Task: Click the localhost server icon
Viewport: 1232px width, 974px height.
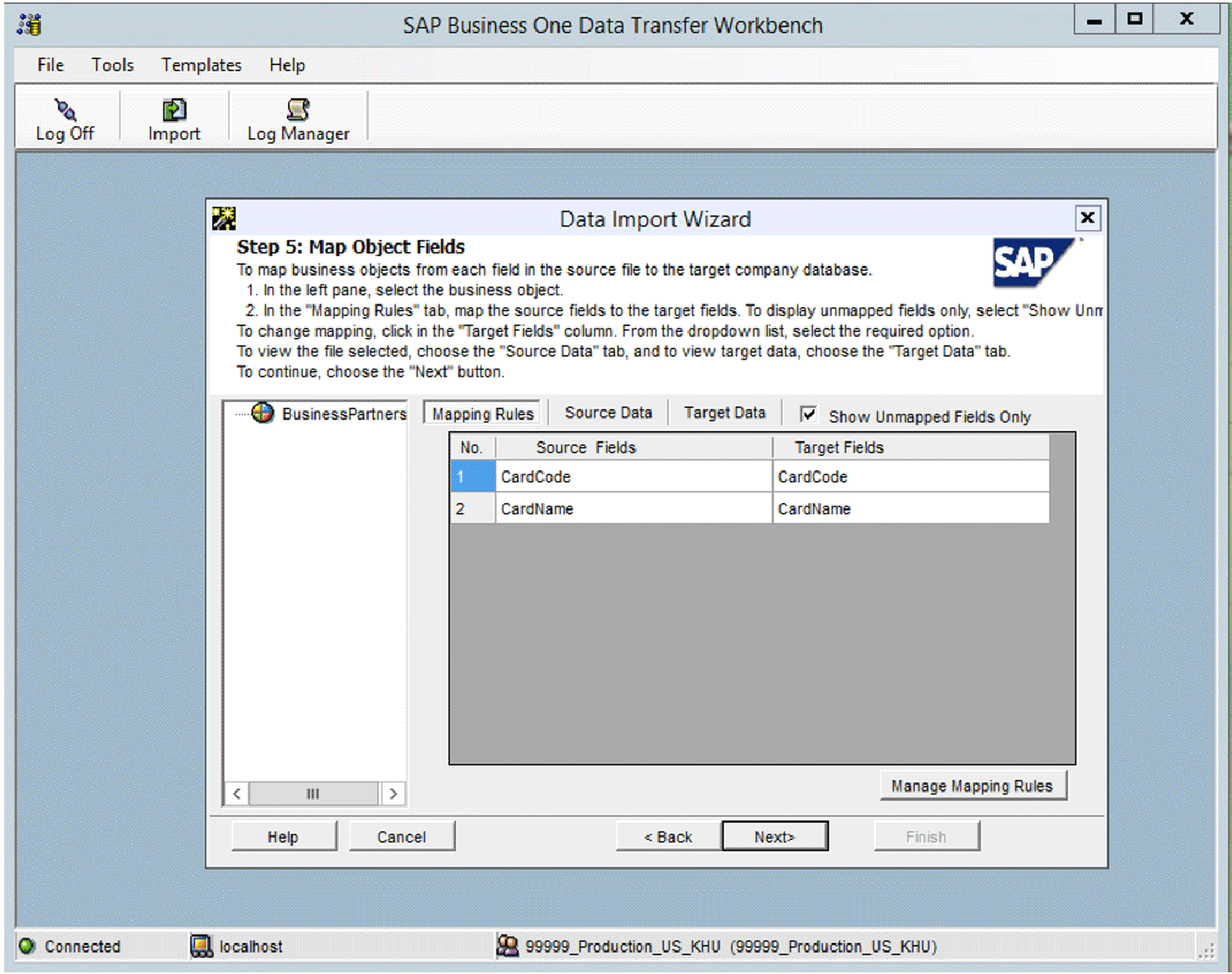Action: click(x=202, y=946)
